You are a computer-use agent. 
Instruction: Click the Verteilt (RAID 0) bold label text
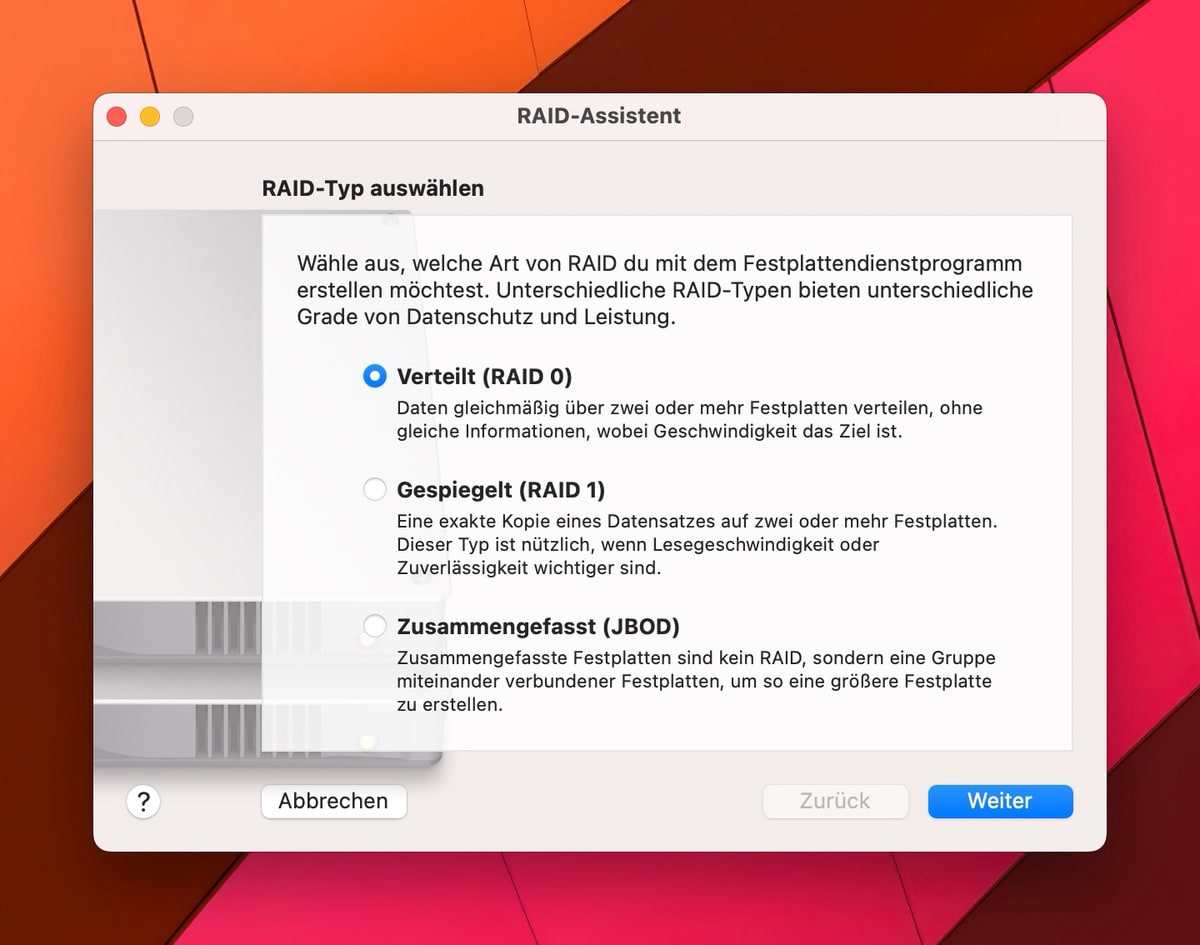click(484, 377)
